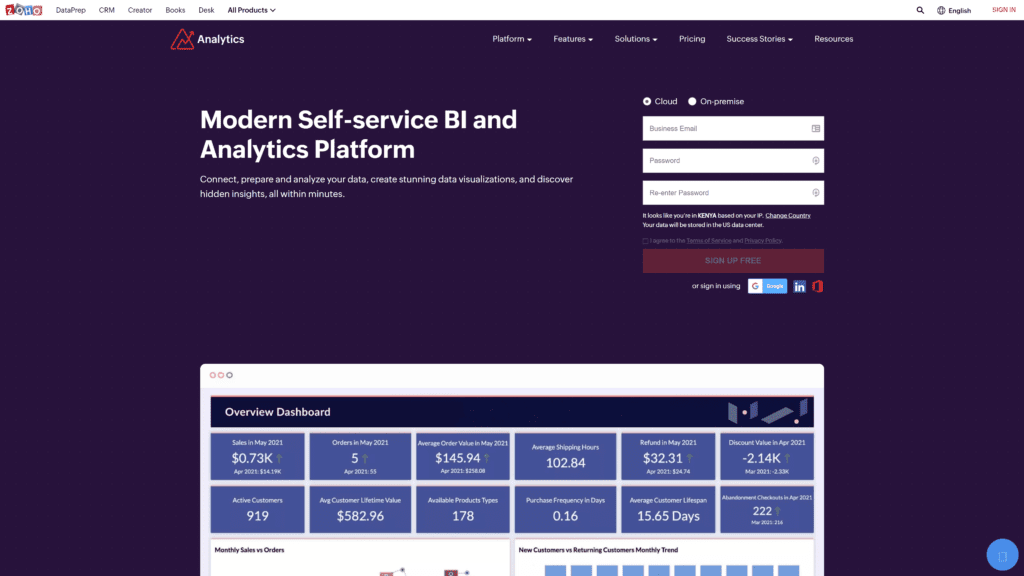The width and height of the screenshot is (1024, 576).
Task: Click the Modern Self-service BI headline
Action: tap(359, 135)
